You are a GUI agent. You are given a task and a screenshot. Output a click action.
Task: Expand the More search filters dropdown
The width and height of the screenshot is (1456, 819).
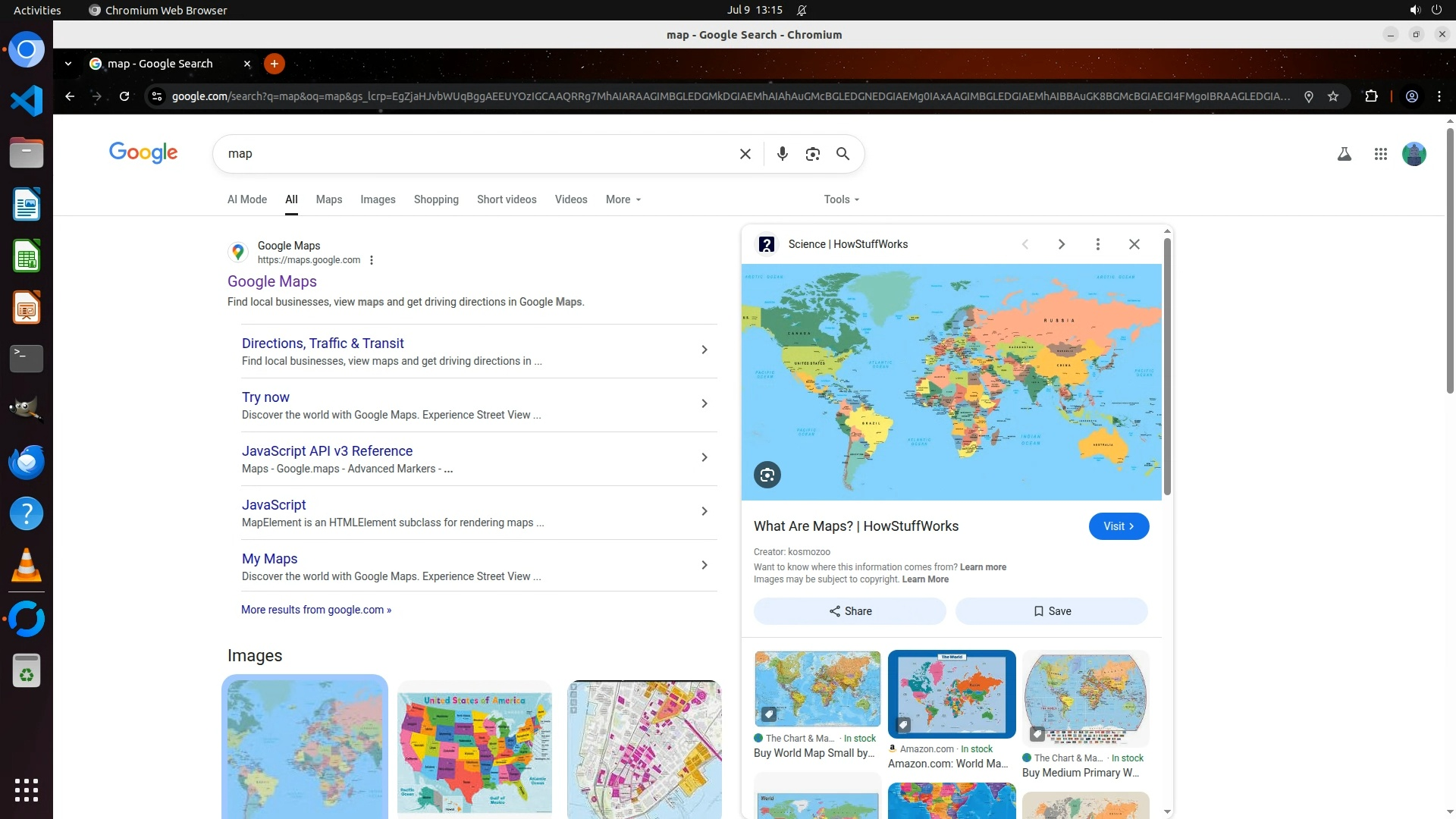tap(623, 199)
